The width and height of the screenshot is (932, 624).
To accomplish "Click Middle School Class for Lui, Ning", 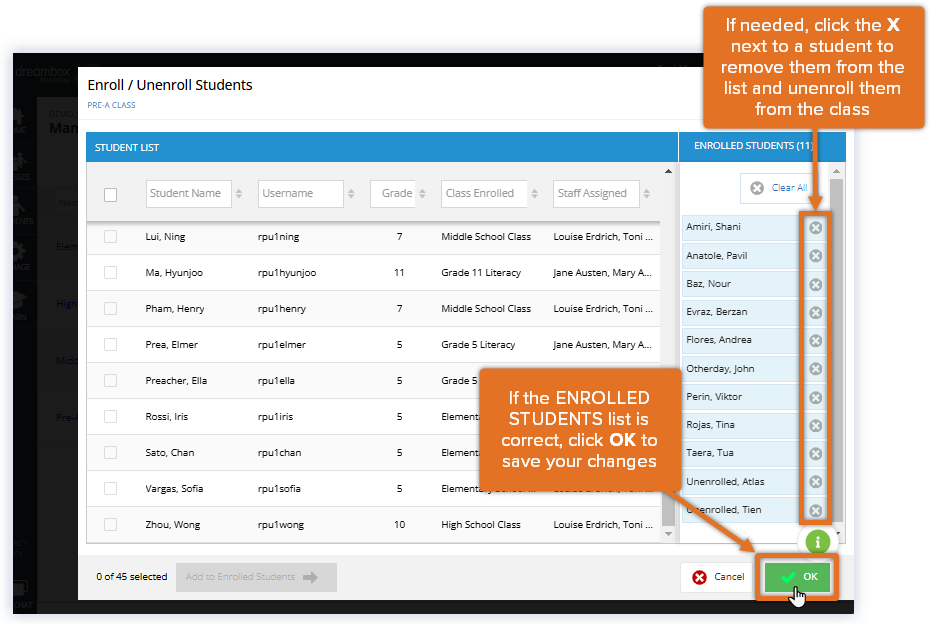I will (x=486, y=237).
